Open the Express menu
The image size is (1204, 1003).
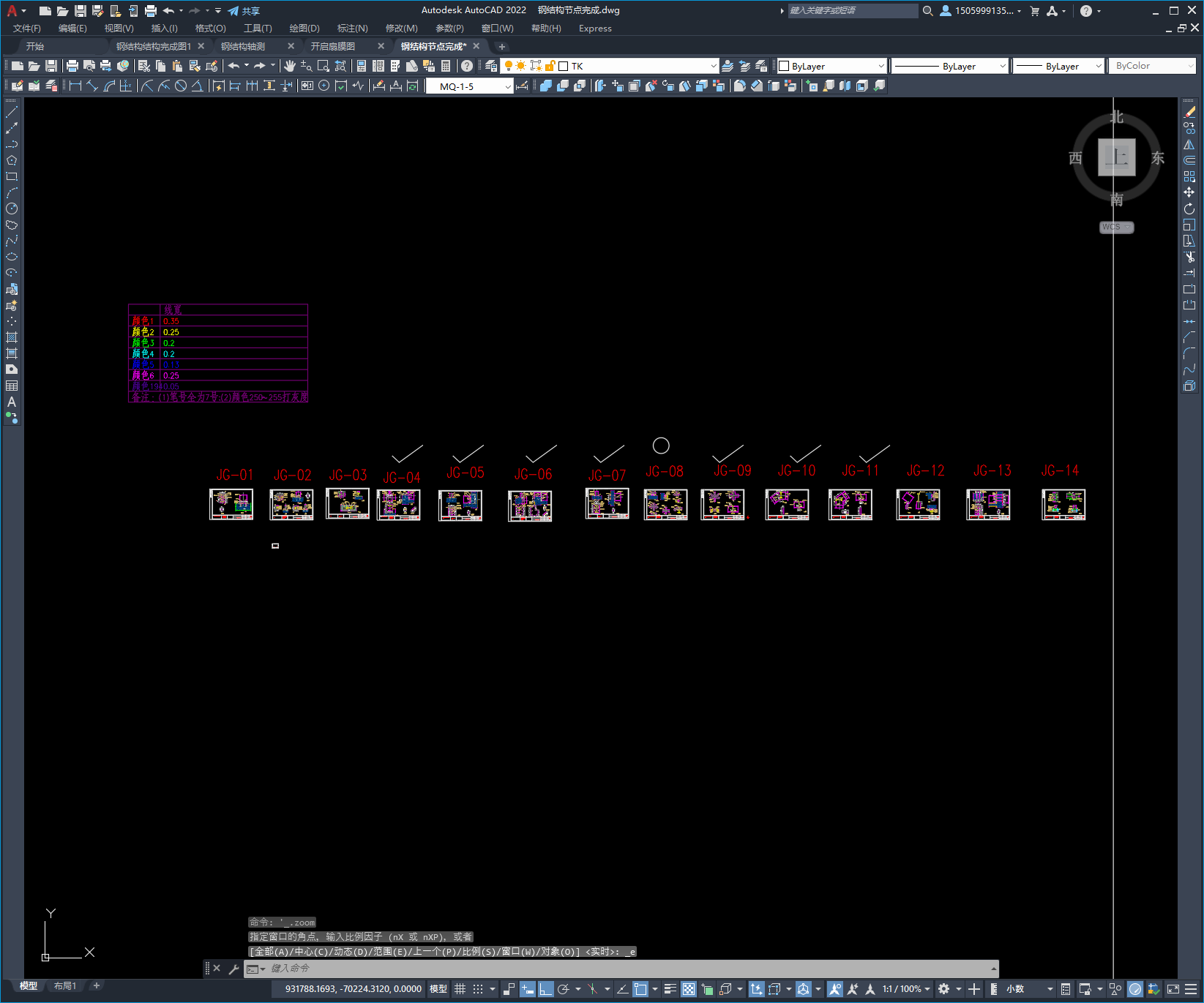click(595, 29)
